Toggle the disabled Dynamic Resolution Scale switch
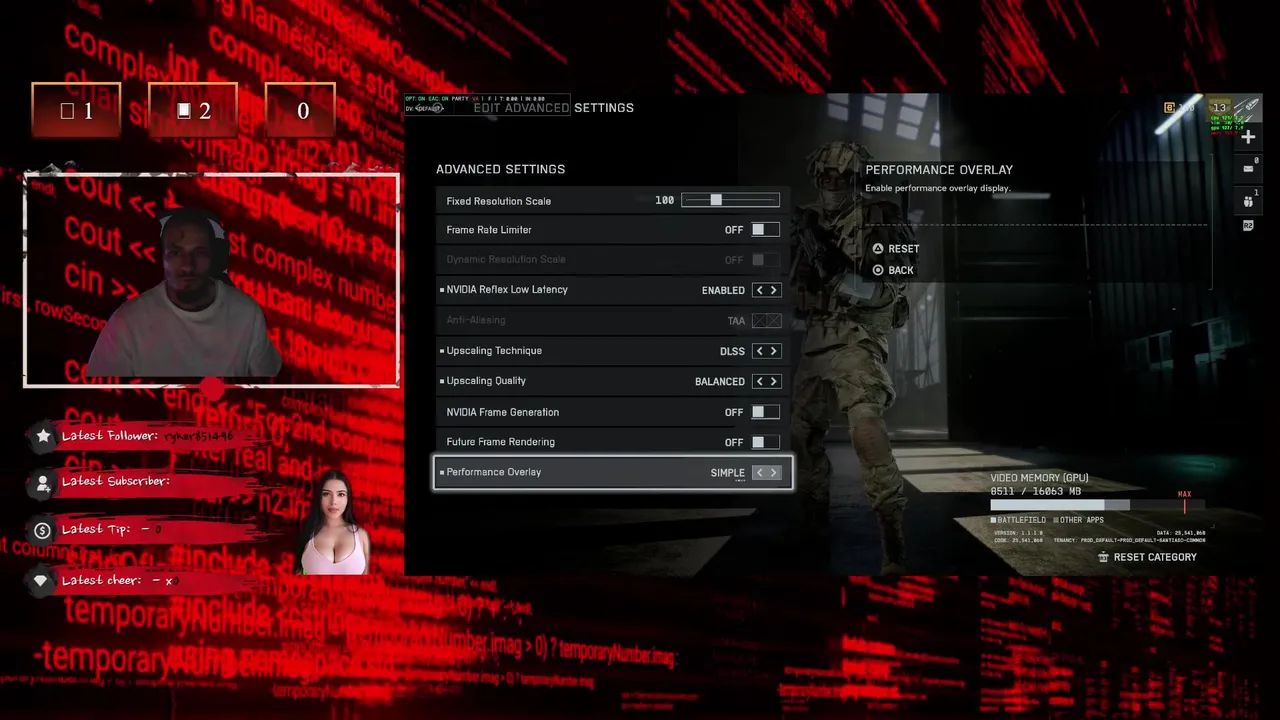Image resolution: width=1280 pixels, height=720 pixels. coord(765,260)
